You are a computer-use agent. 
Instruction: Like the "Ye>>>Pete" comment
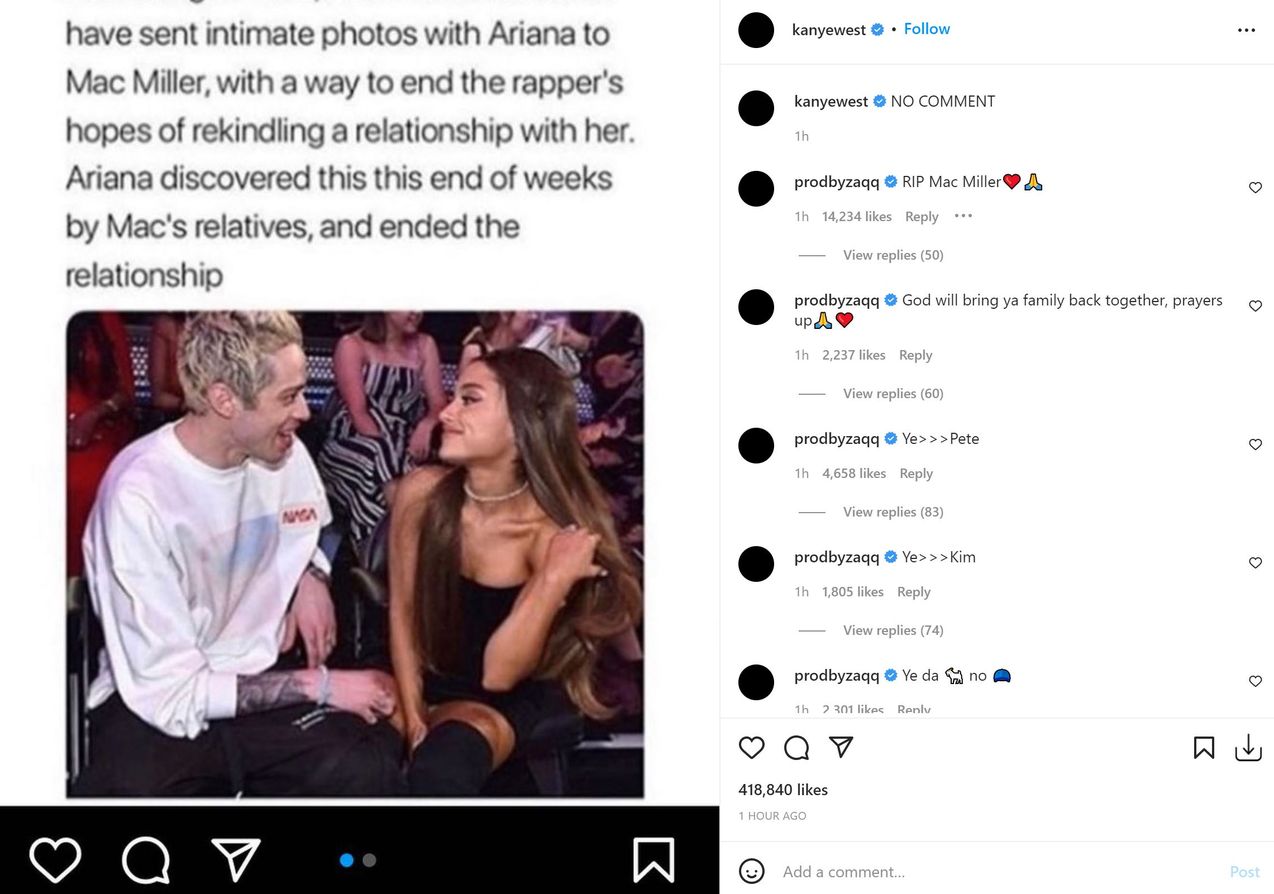1255,445
